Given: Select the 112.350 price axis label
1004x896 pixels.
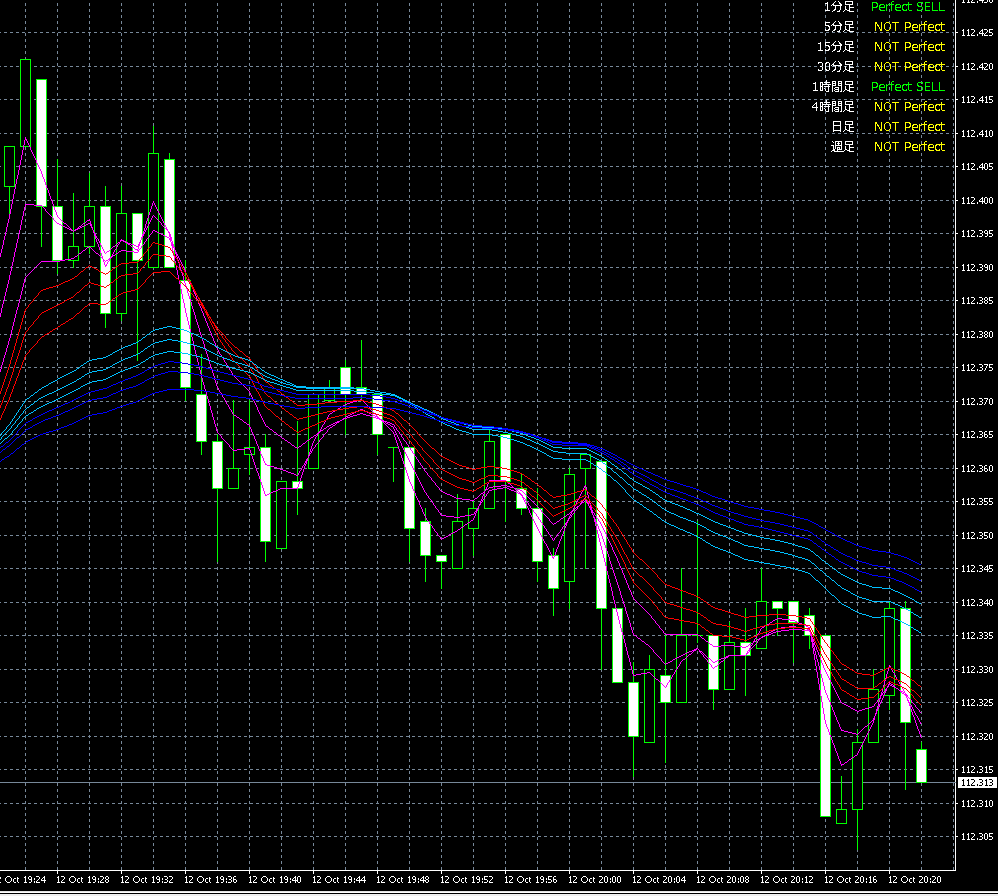Looking at the screenshot, I should [x=976, y=535].
